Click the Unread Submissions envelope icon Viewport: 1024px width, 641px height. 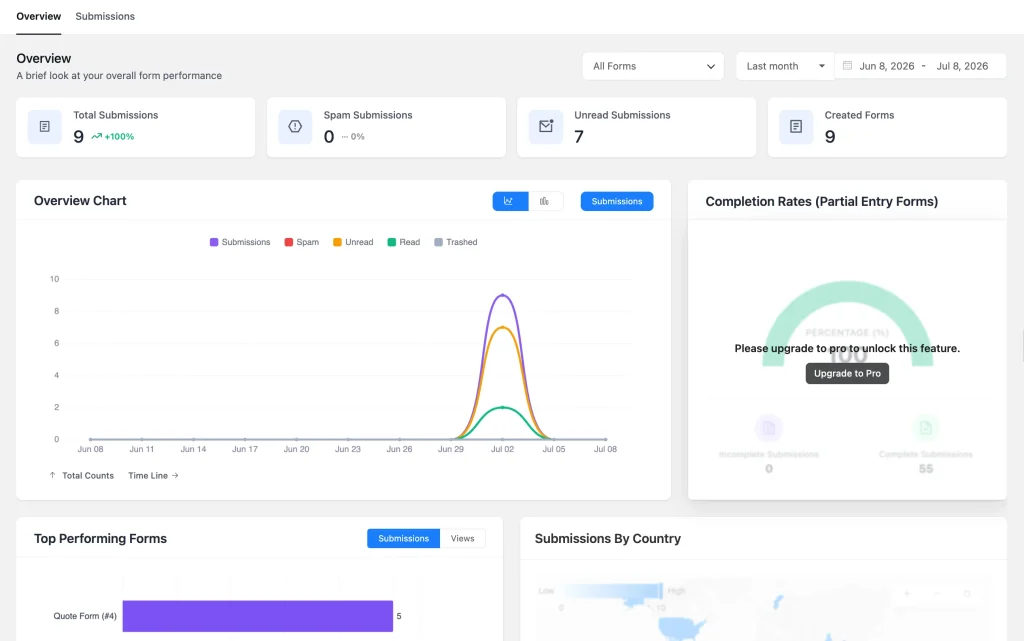(546, 127)
